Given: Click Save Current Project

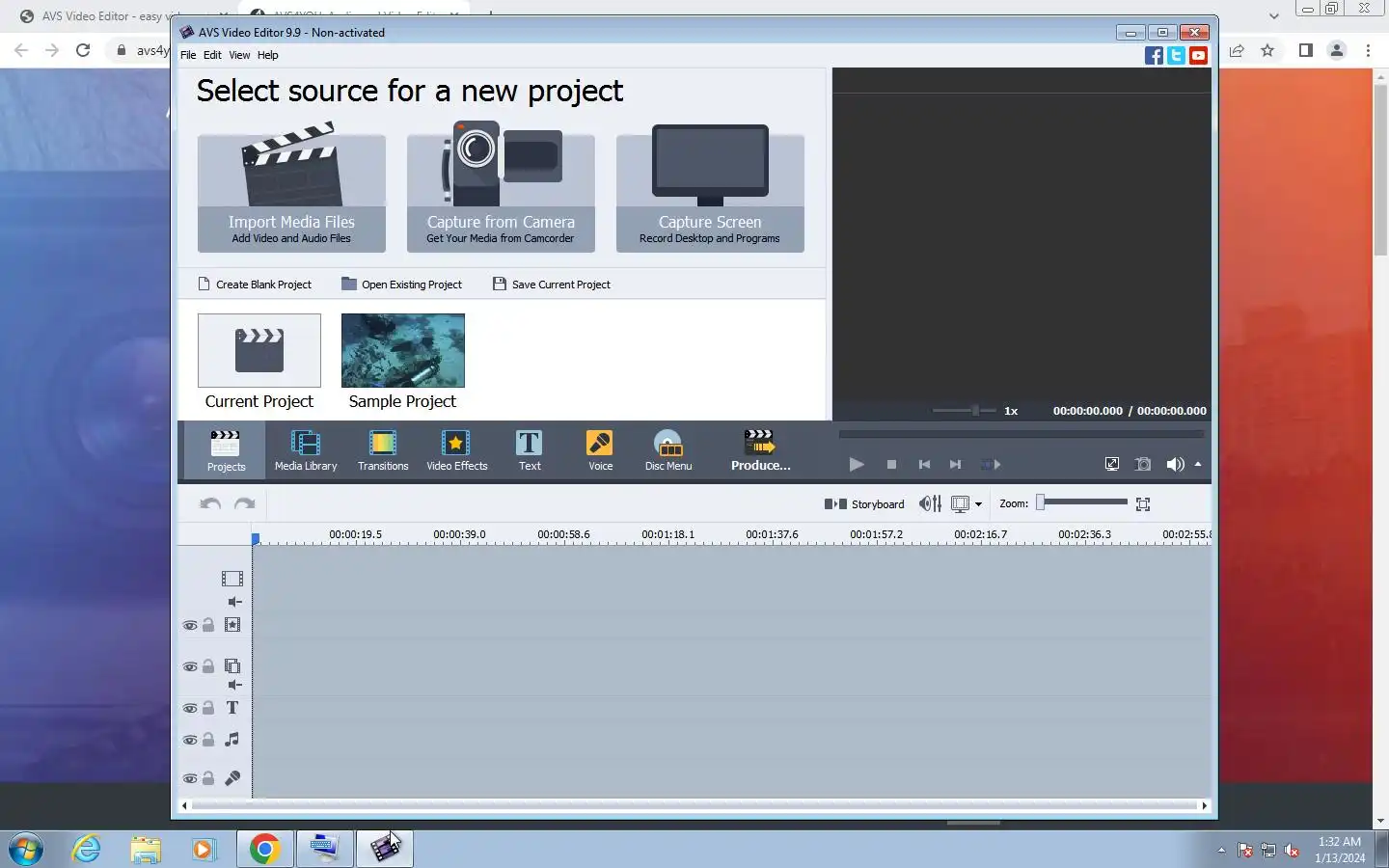Looking at the screenshot, I should [552, 285].
